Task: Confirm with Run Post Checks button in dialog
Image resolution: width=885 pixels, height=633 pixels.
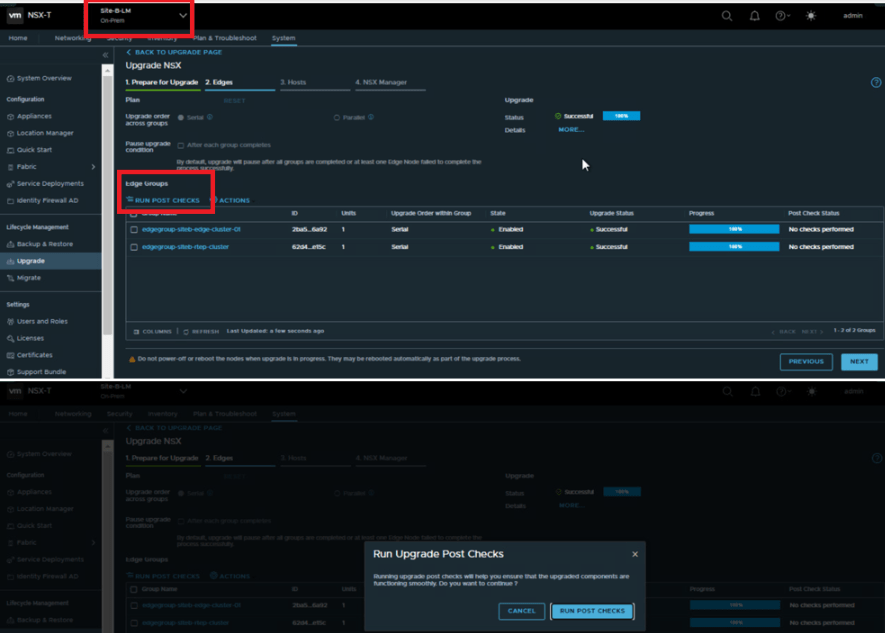Action: point(592,610)
